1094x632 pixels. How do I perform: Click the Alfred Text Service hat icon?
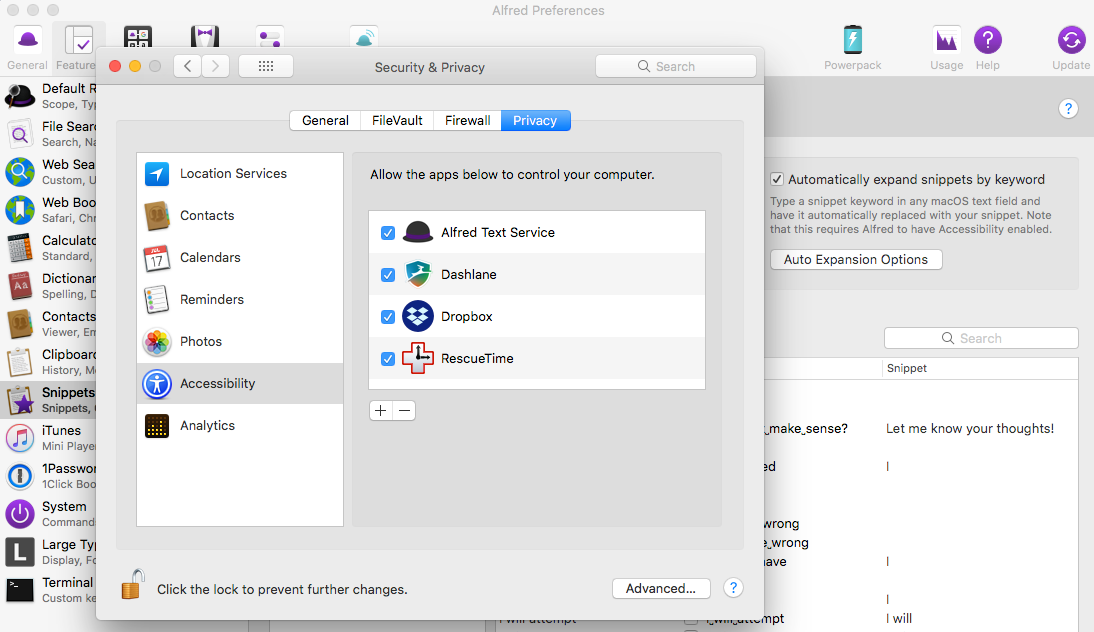click(418, 232)
